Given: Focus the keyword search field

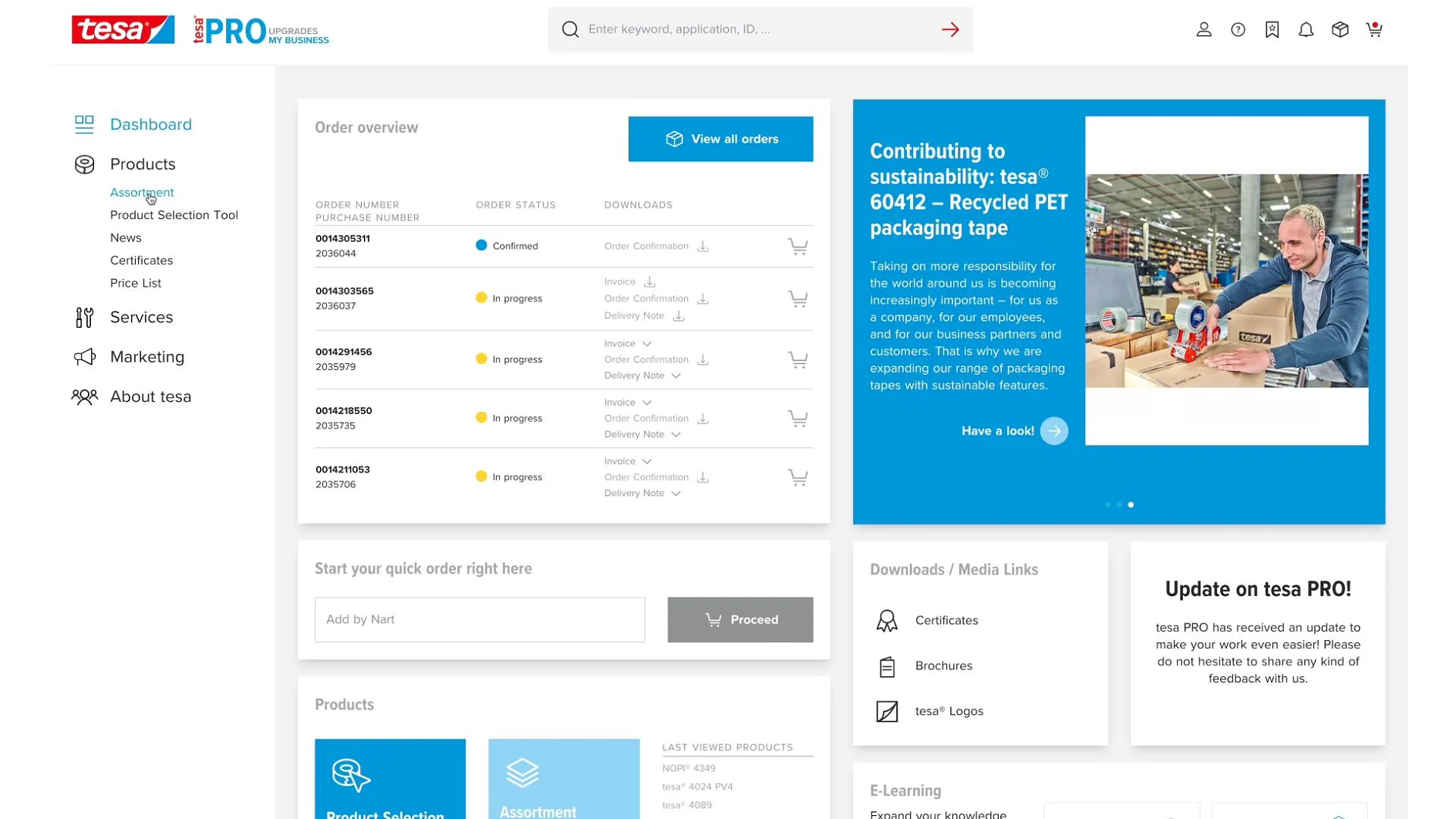Looking at the screenshot, I should [x=760, y=29].
